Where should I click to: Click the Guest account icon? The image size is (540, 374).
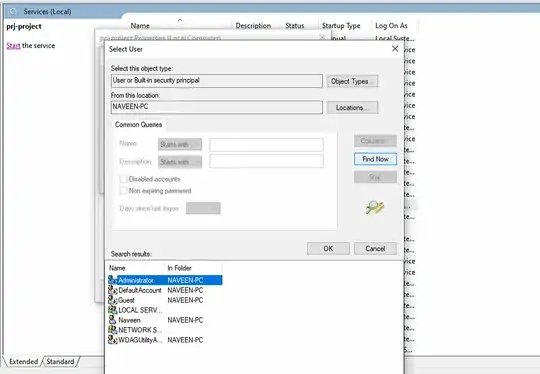click(113, 300)
